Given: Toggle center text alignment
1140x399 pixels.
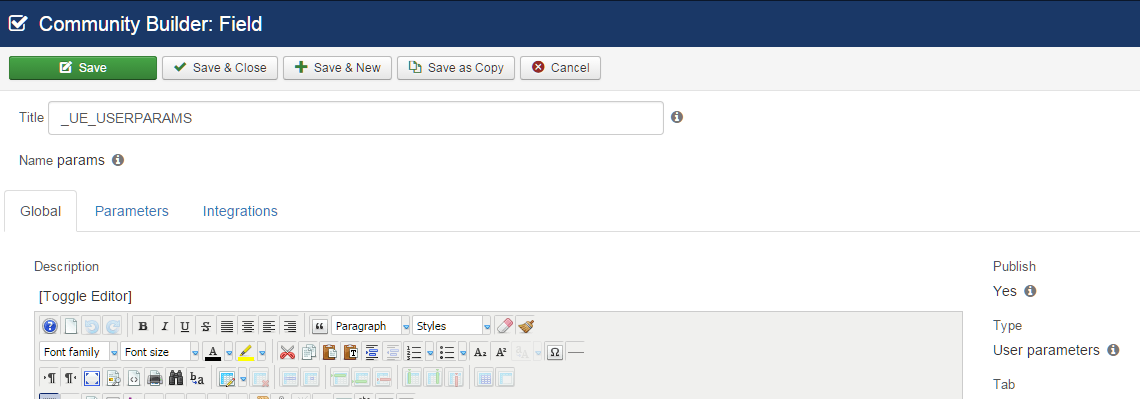Looking at the screenshot, I should [x=248, y=326].
